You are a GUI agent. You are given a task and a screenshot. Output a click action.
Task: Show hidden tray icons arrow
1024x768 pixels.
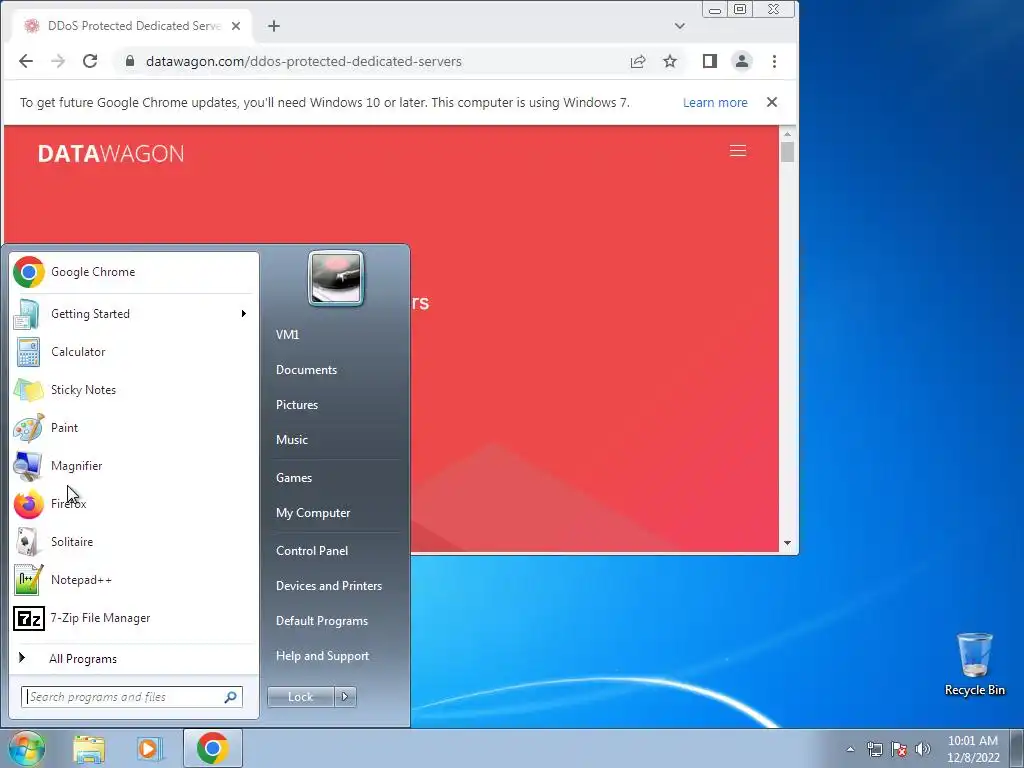coord(850,749)
